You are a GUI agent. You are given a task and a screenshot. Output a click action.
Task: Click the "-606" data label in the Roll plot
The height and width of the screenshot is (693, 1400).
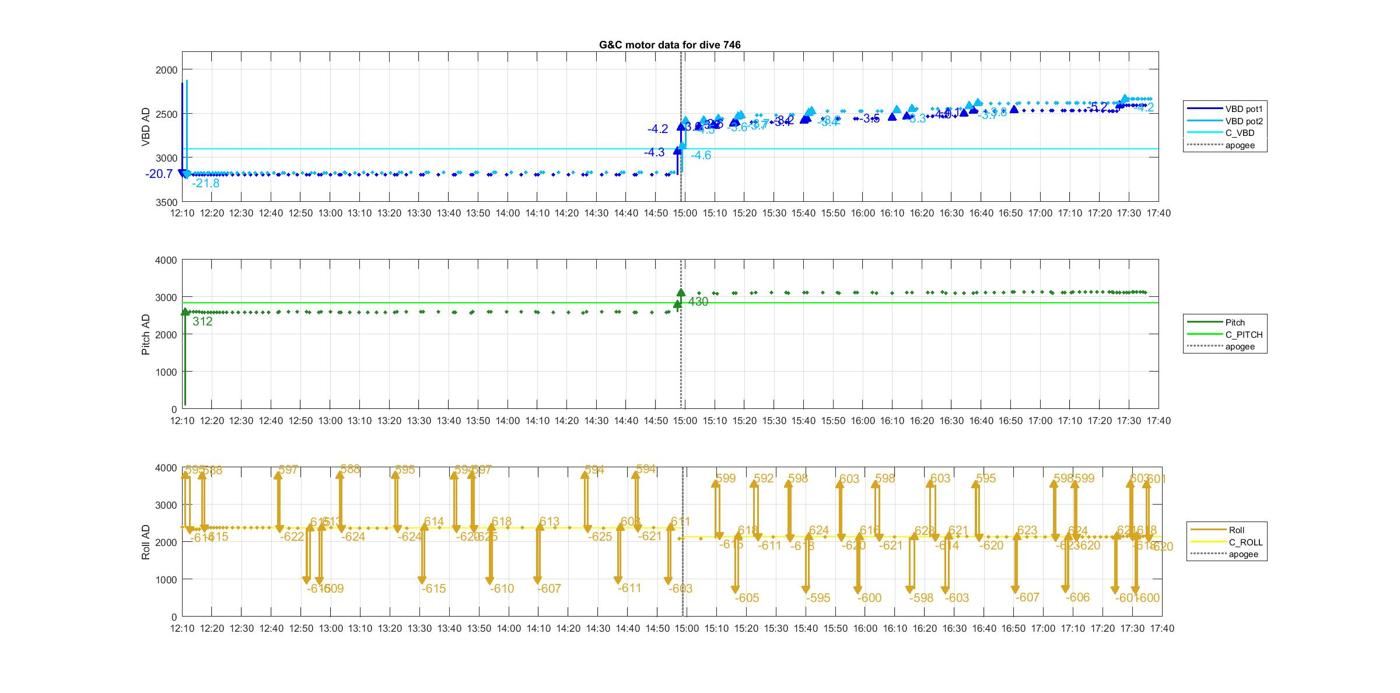1077,597
